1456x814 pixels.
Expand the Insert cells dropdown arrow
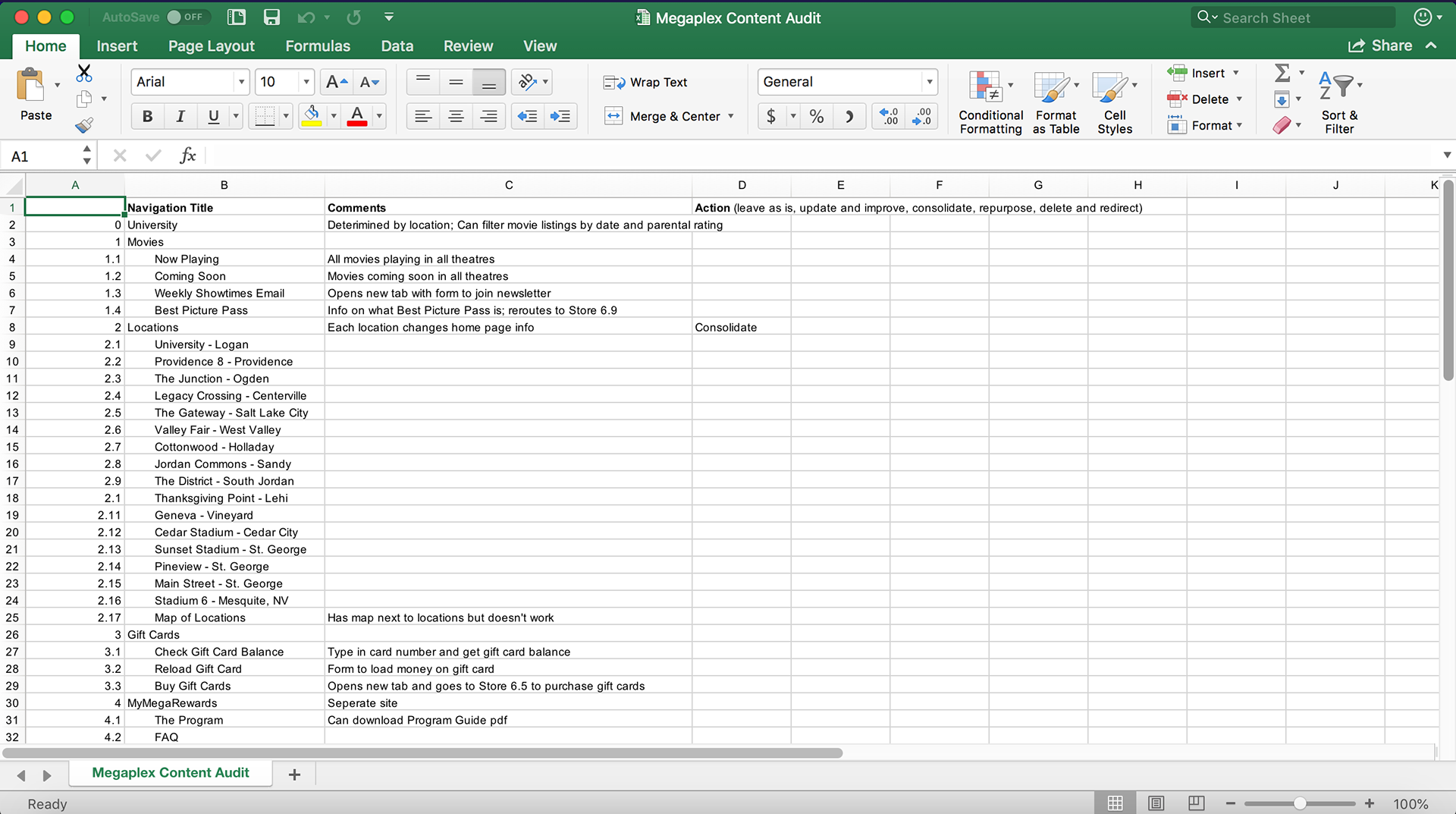1236,73
